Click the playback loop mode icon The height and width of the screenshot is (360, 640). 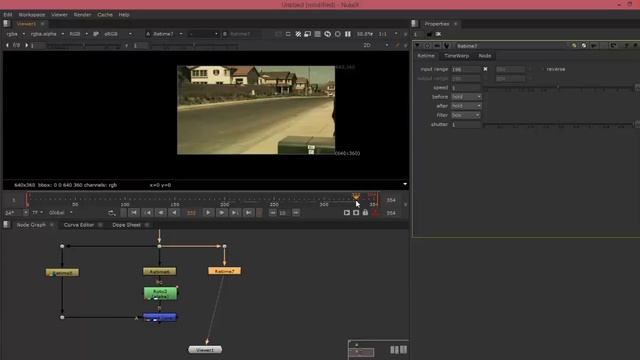(111, 213)
